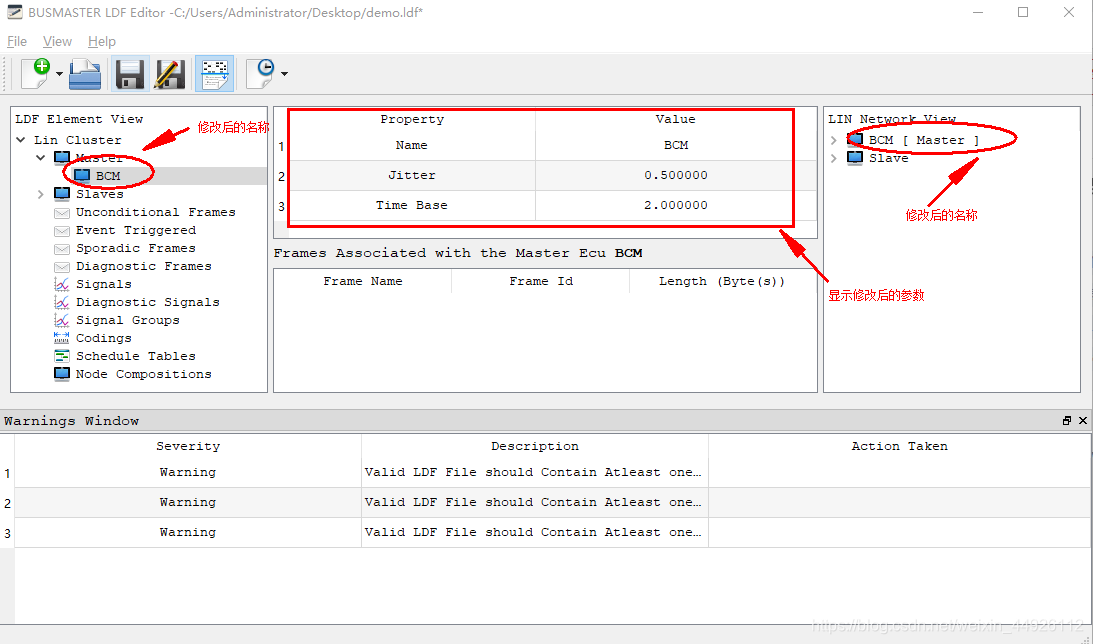The image size is (1093, 644).
Task: Click the Description column header in Warnings
Action: [x=535, y=447]
